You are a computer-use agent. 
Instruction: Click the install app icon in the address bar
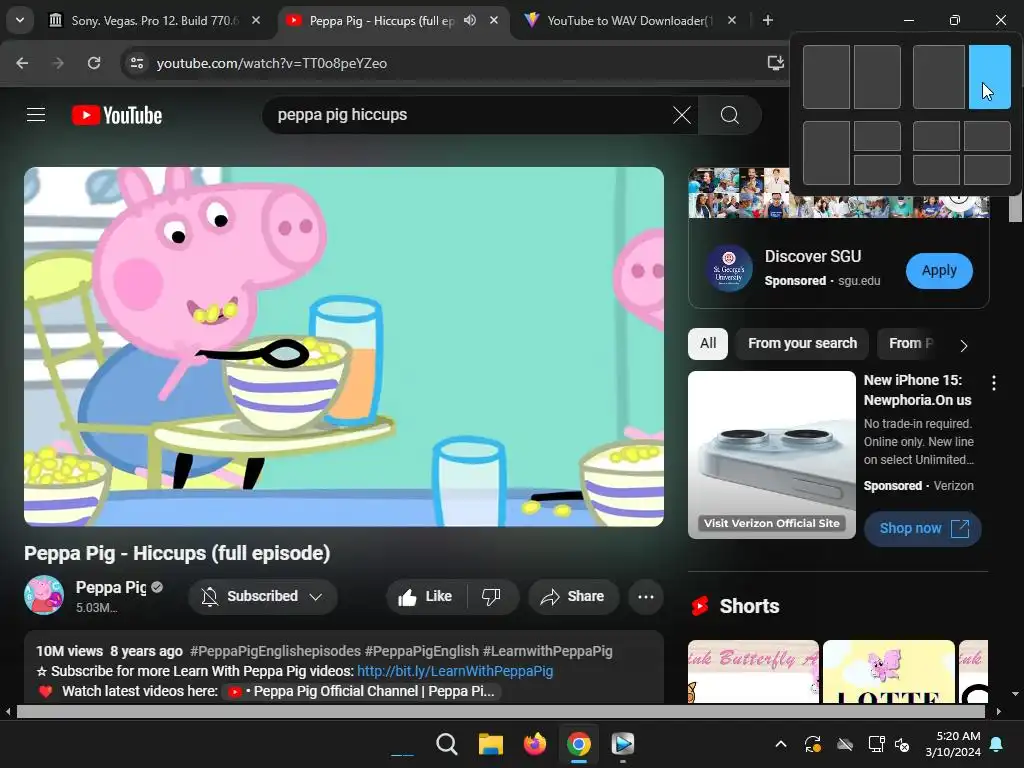775,63
